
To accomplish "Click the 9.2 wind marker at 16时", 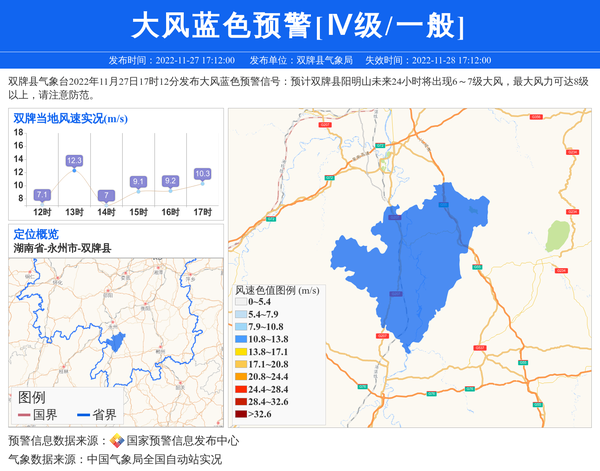I will coord(170,181).
